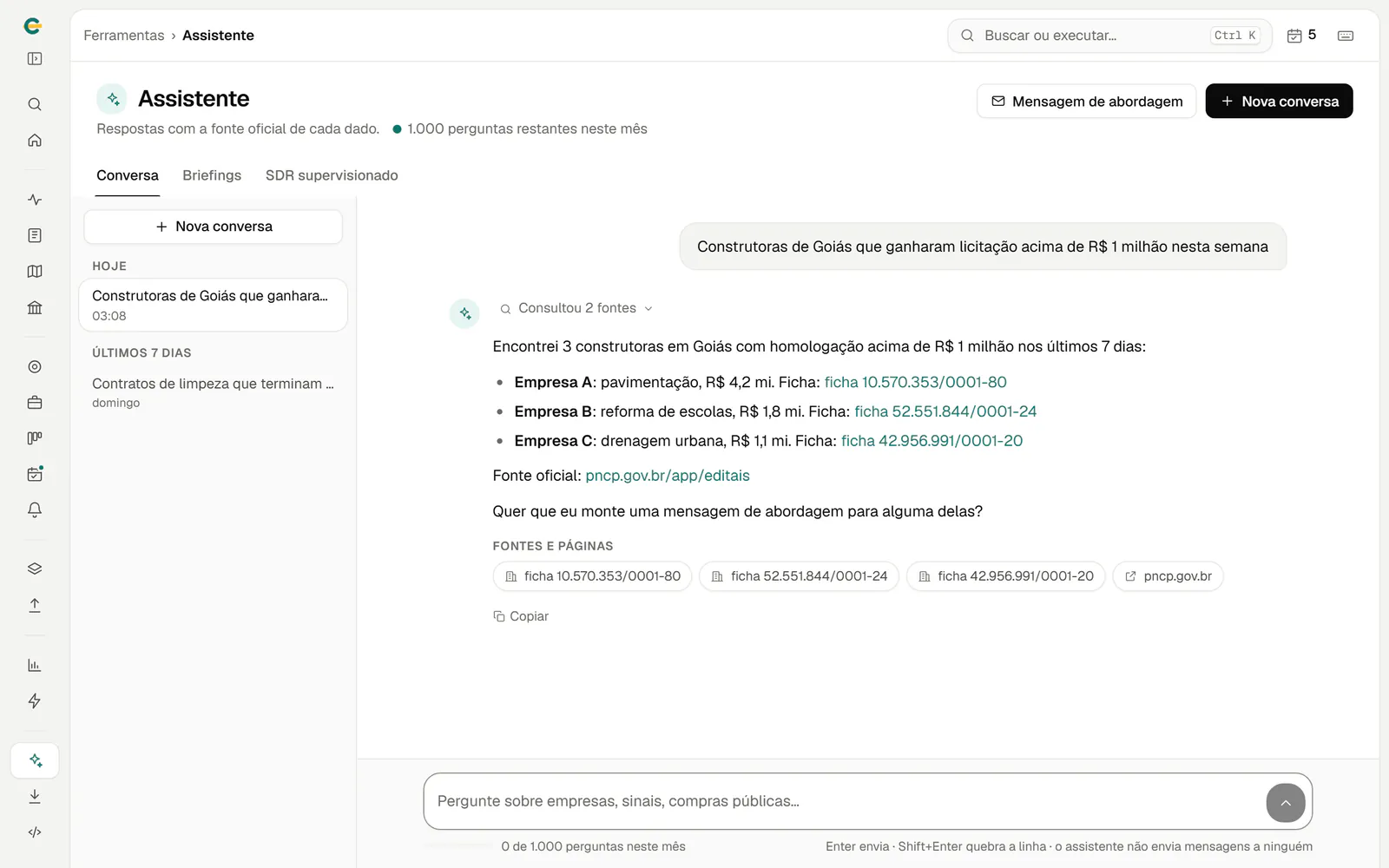Screen dimensions: 1389x868
Task: Open the lightning bolt icon in sidebar
Action: pos(35,700)
